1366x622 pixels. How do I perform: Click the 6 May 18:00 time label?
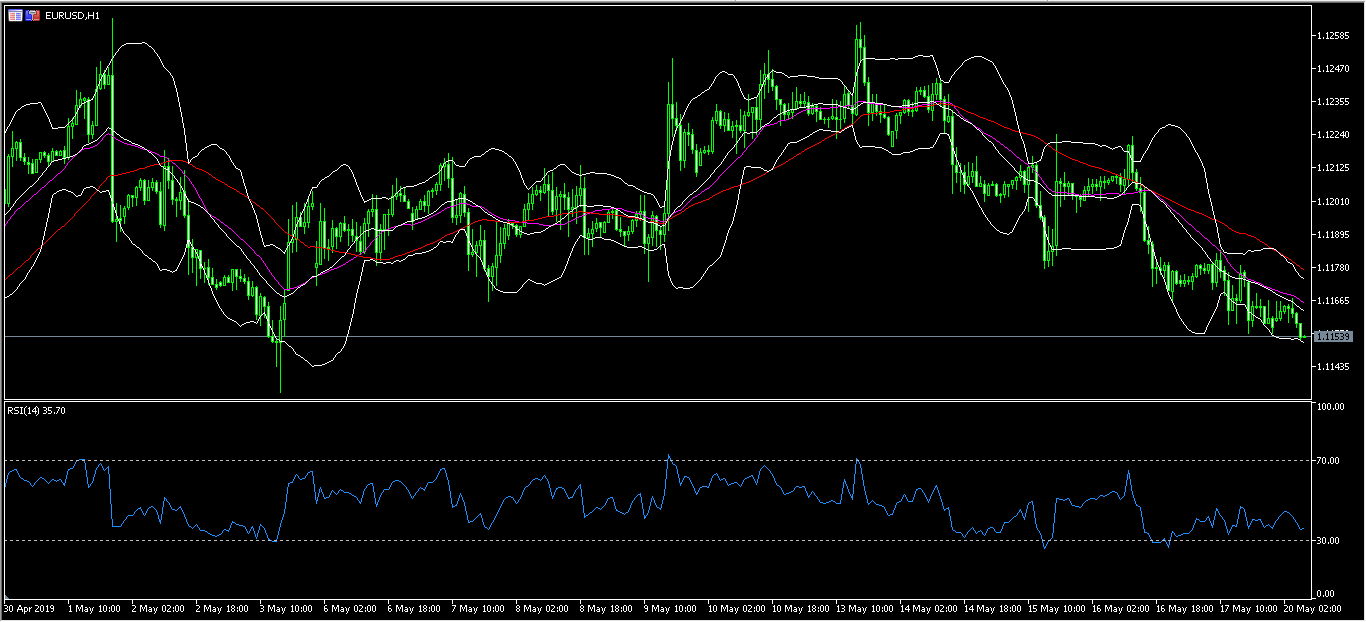[x=412, y=608]
